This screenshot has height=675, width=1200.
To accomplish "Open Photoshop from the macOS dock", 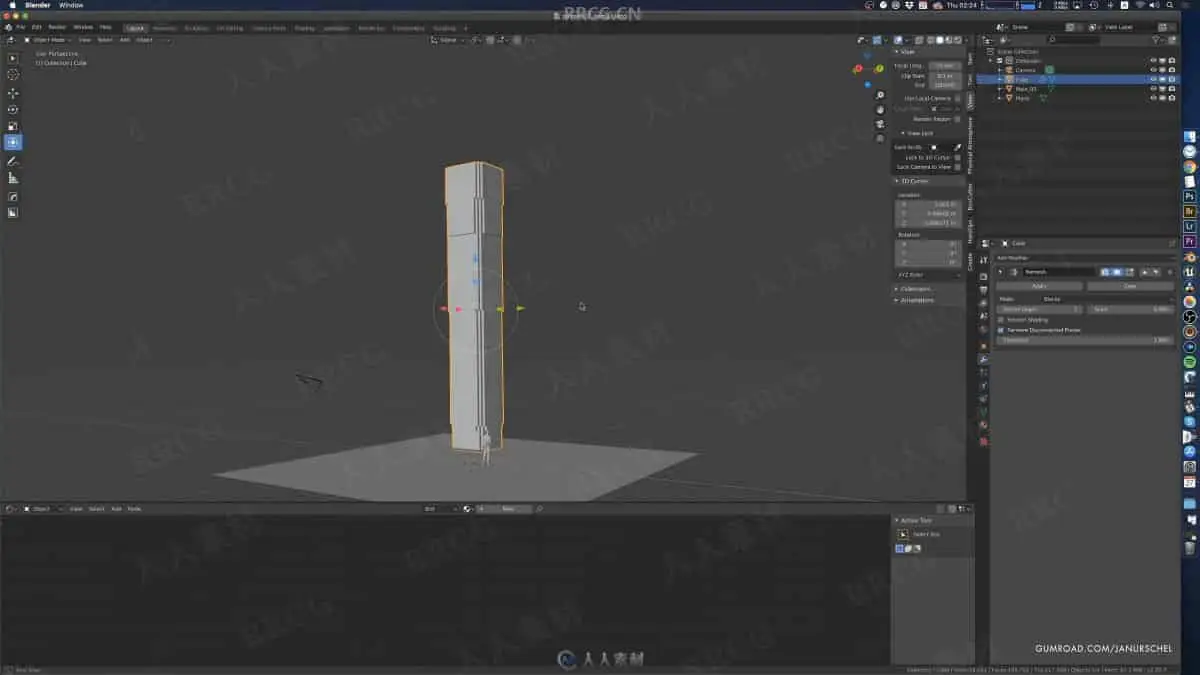I will [x=1190, y=196].
